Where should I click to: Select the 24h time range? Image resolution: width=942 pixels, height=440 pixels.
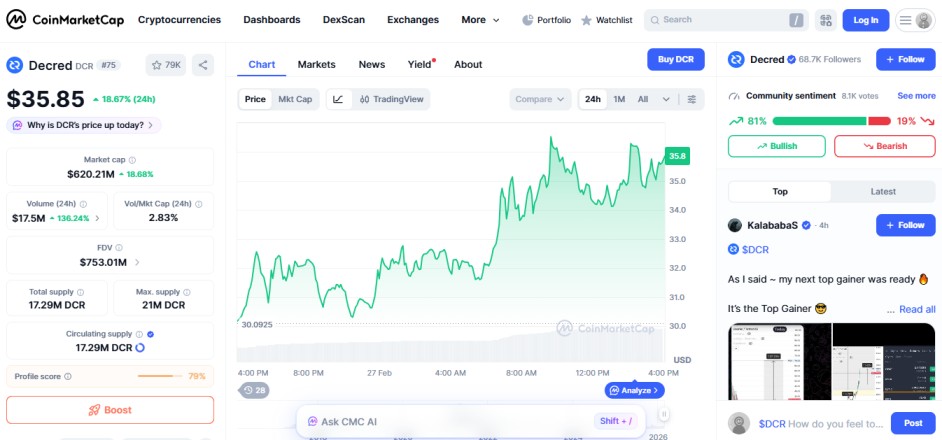pyautogui.click(x=593, y=99)
